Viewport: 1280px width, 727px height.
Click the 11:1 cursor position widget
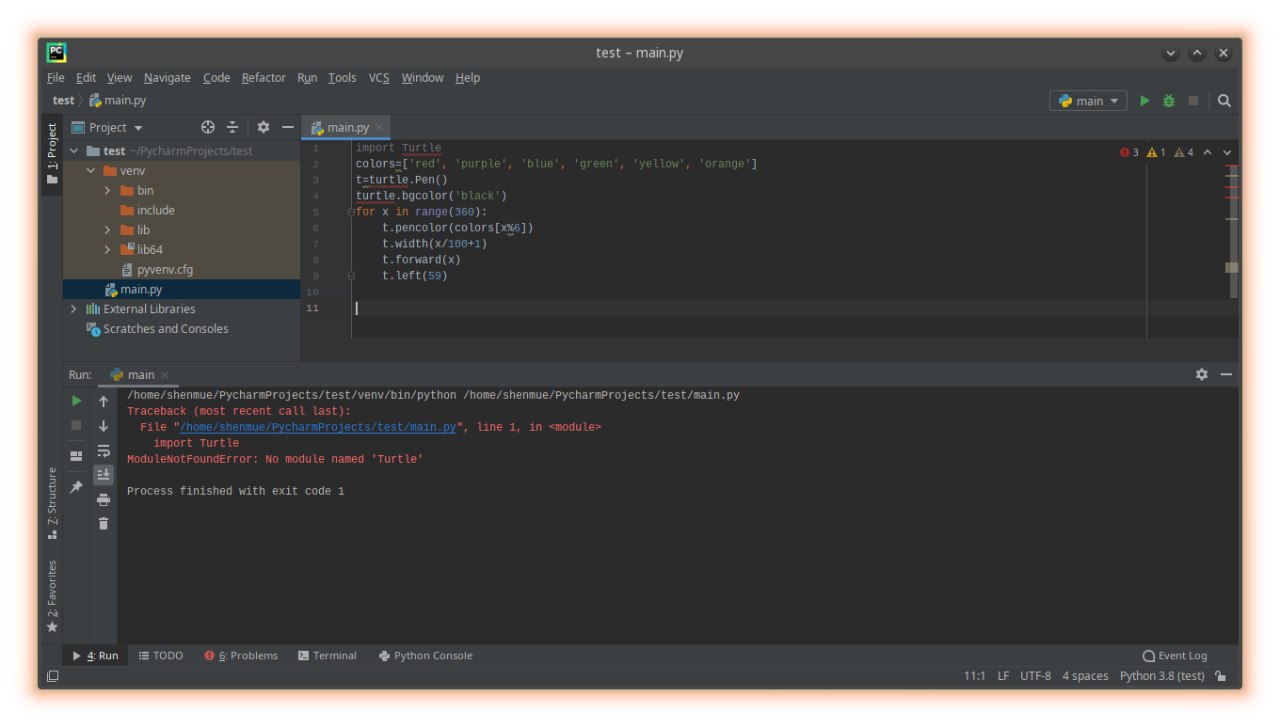(975, 676)
